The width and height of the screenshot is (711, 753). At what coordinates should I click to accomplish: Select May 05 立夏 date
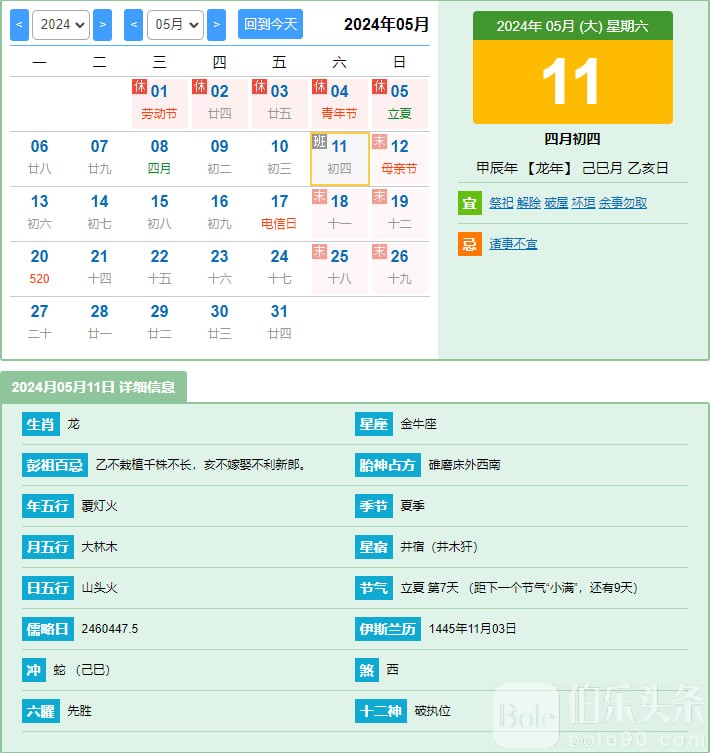point(399,103)
